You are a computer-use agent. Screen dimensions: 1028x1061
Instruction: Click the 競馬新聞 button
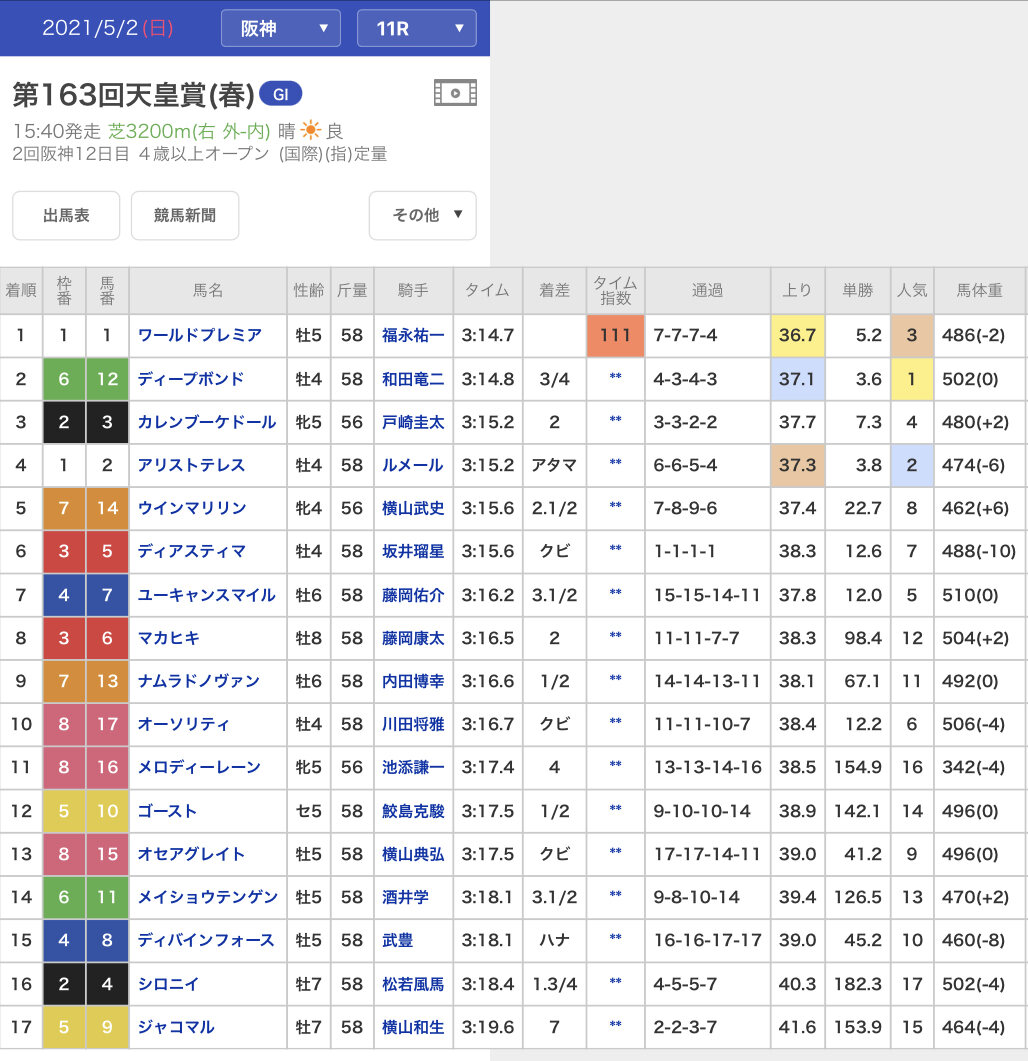click(185, 215)
